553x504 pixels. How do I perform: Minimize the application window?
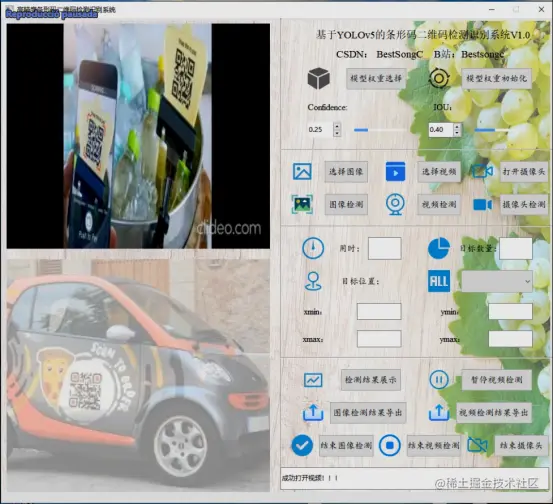pos(492,10)
